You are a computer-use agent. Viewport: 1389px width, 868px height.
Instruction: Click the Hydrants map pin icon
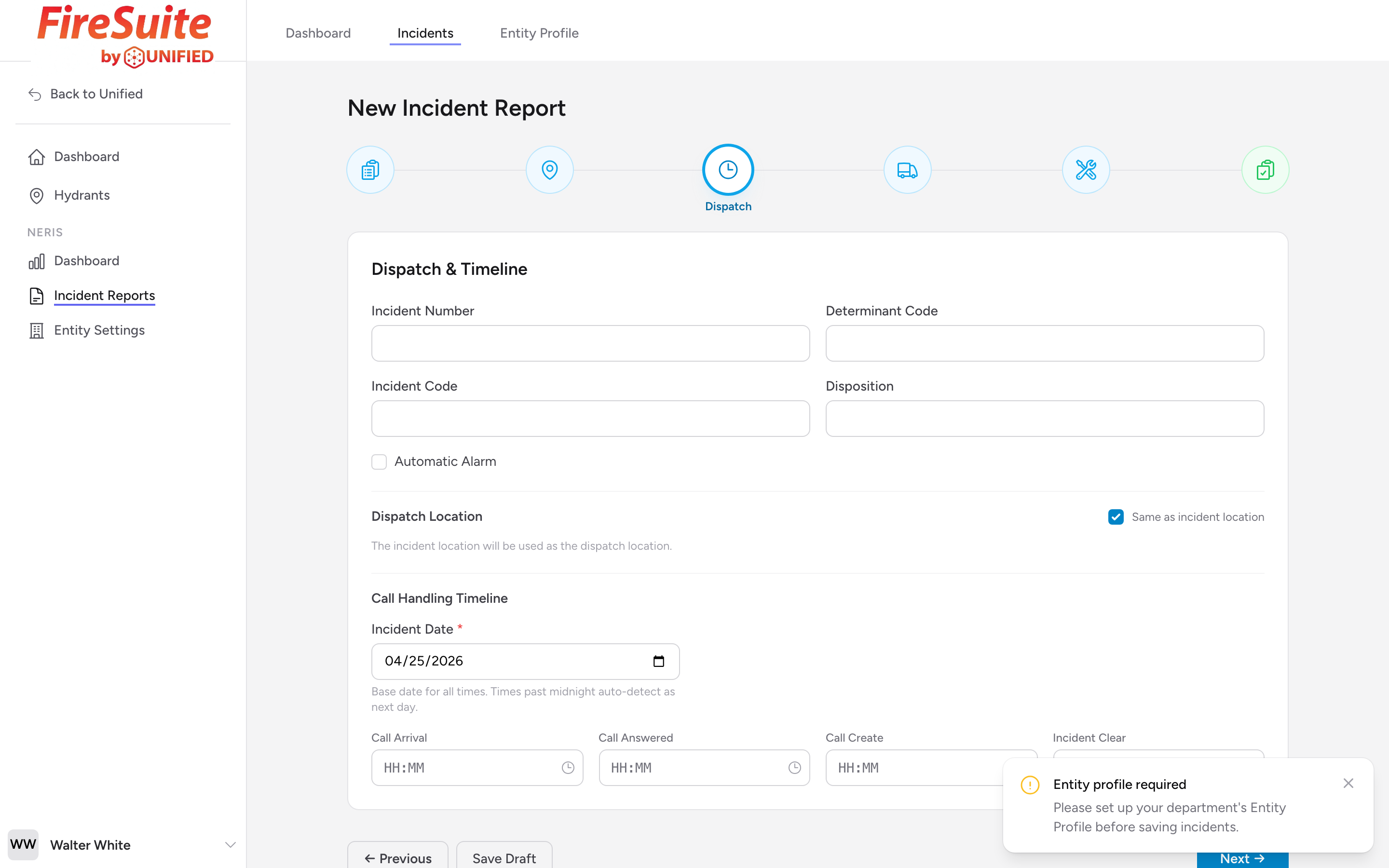click(x=36, y=196)
